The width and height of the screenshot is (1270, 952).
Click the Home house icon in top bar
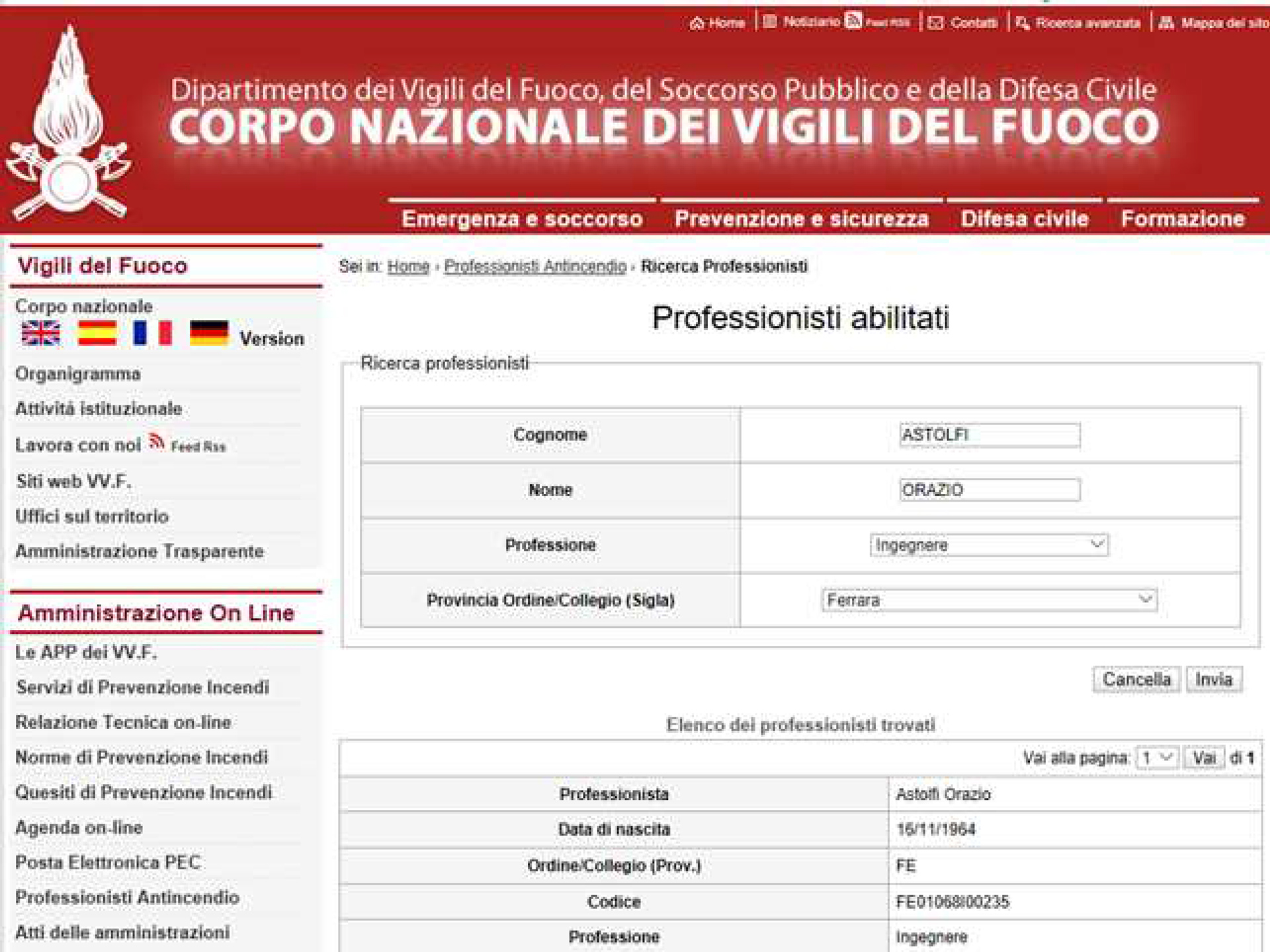[697, 24]
